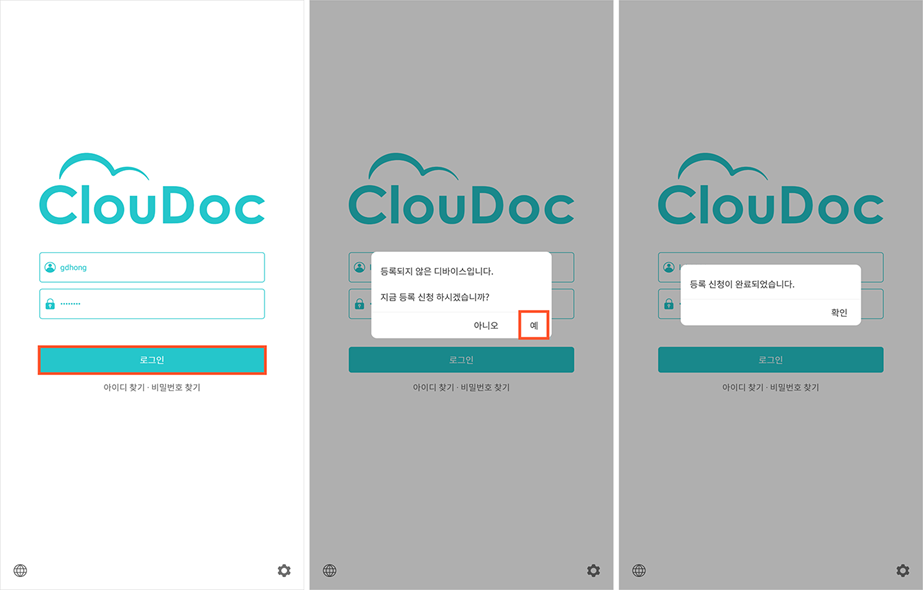This screenshot has width=923, height=590.
Task: Open settings gear on the dialog-free login screen
Action: 284,571
